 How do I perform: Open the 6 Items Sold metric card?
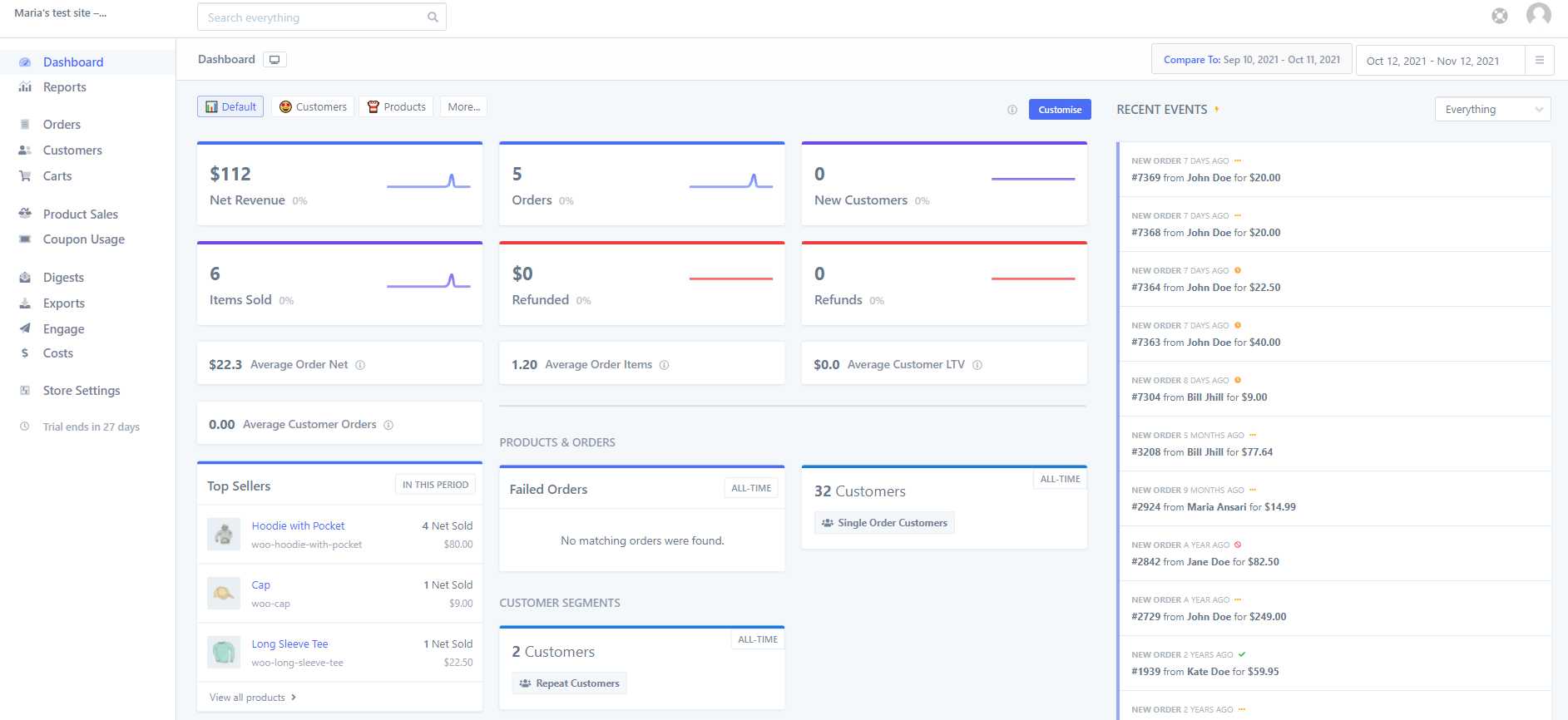(x=339, y=284)
